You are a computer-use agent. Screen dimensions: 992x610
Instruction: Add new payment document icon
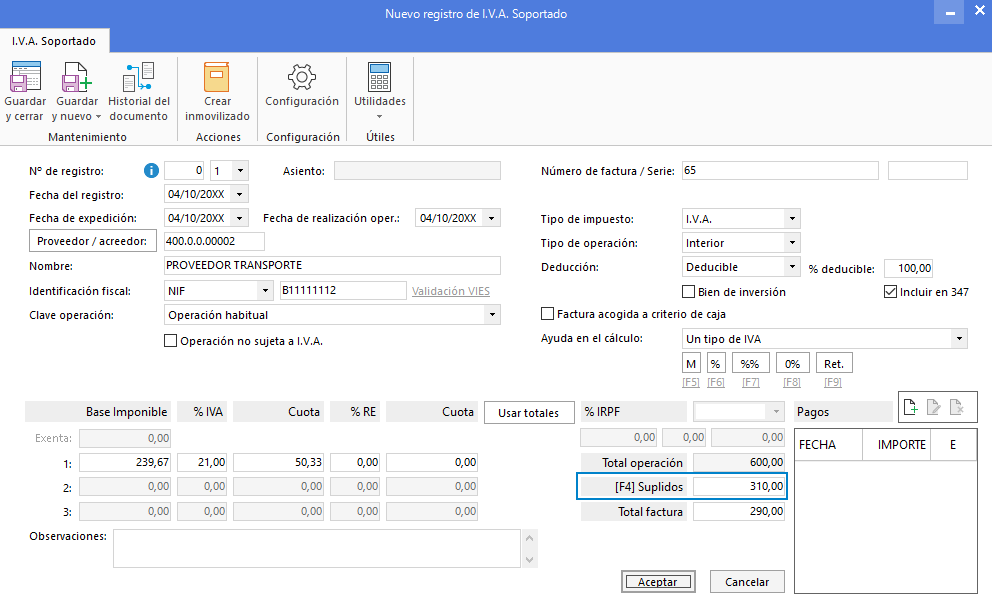910,407
